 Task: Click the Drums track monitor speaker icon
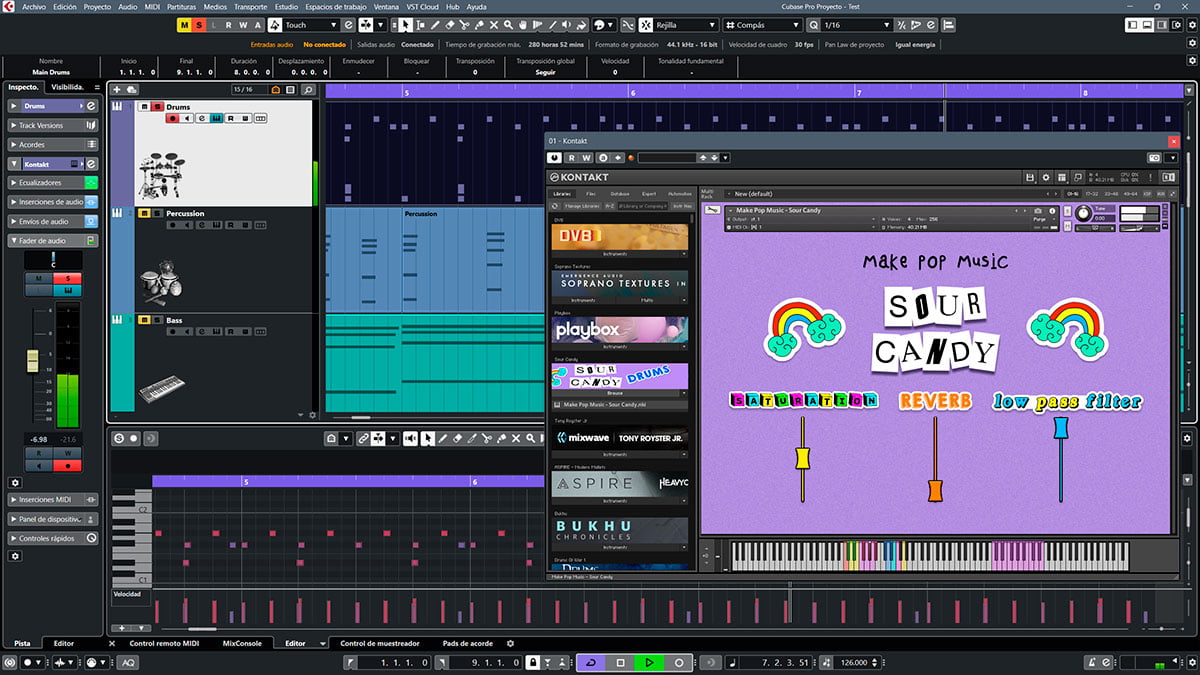(187, 118)
